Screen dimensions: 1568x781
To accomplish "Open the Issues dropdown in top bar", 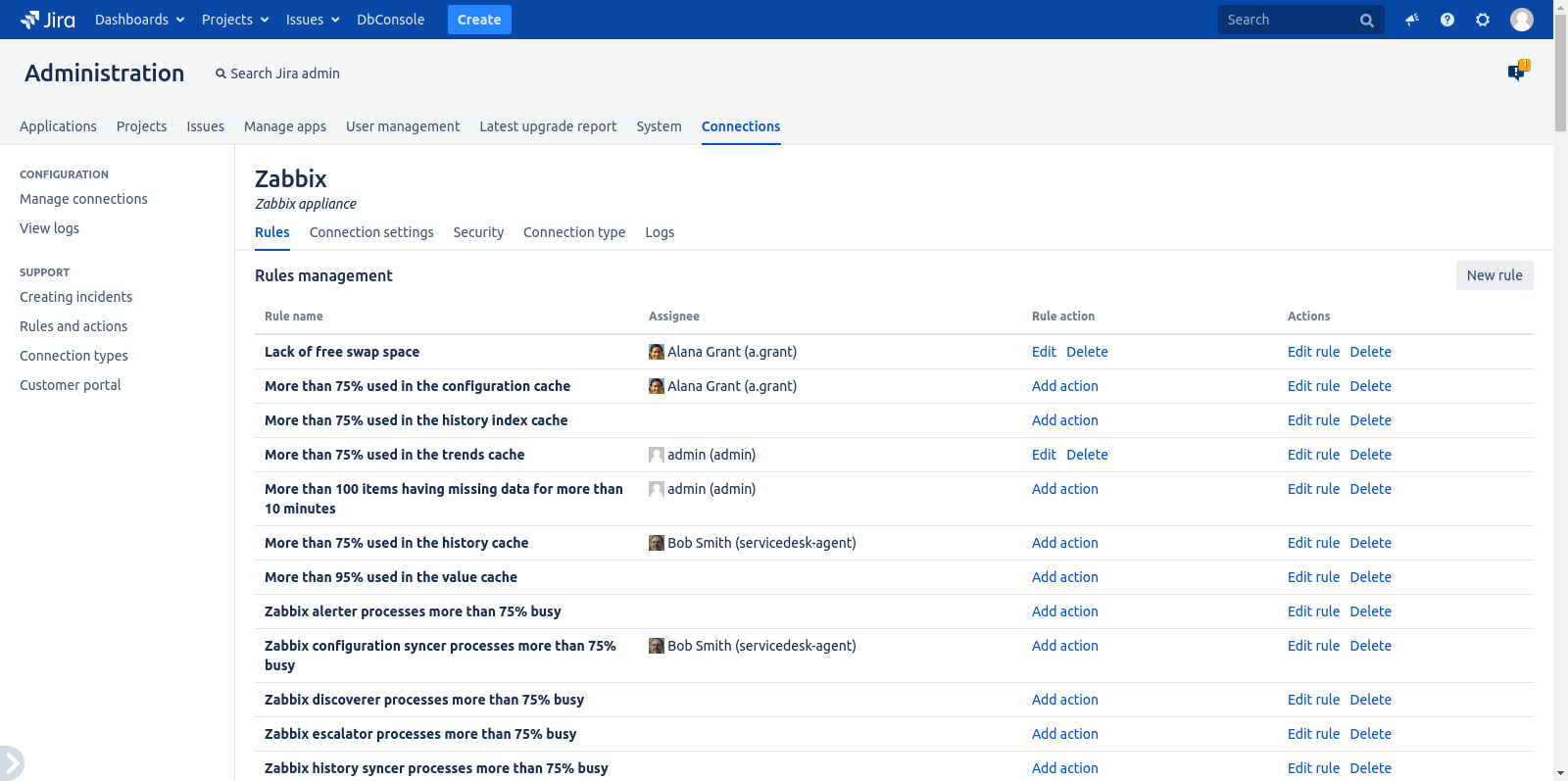I will tap(313, 20).
